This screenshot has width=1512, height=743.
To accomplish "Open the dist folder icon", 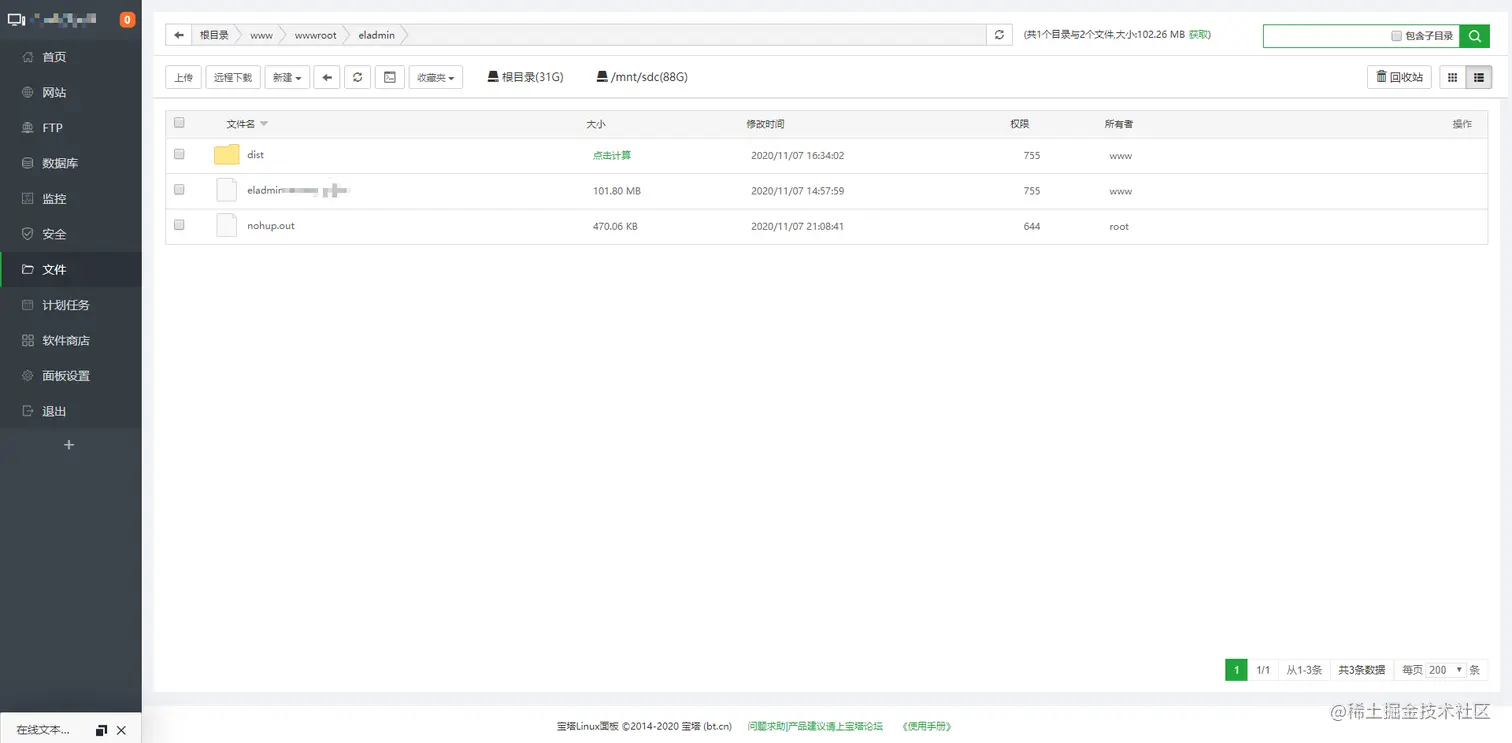I will coord(227,155).
